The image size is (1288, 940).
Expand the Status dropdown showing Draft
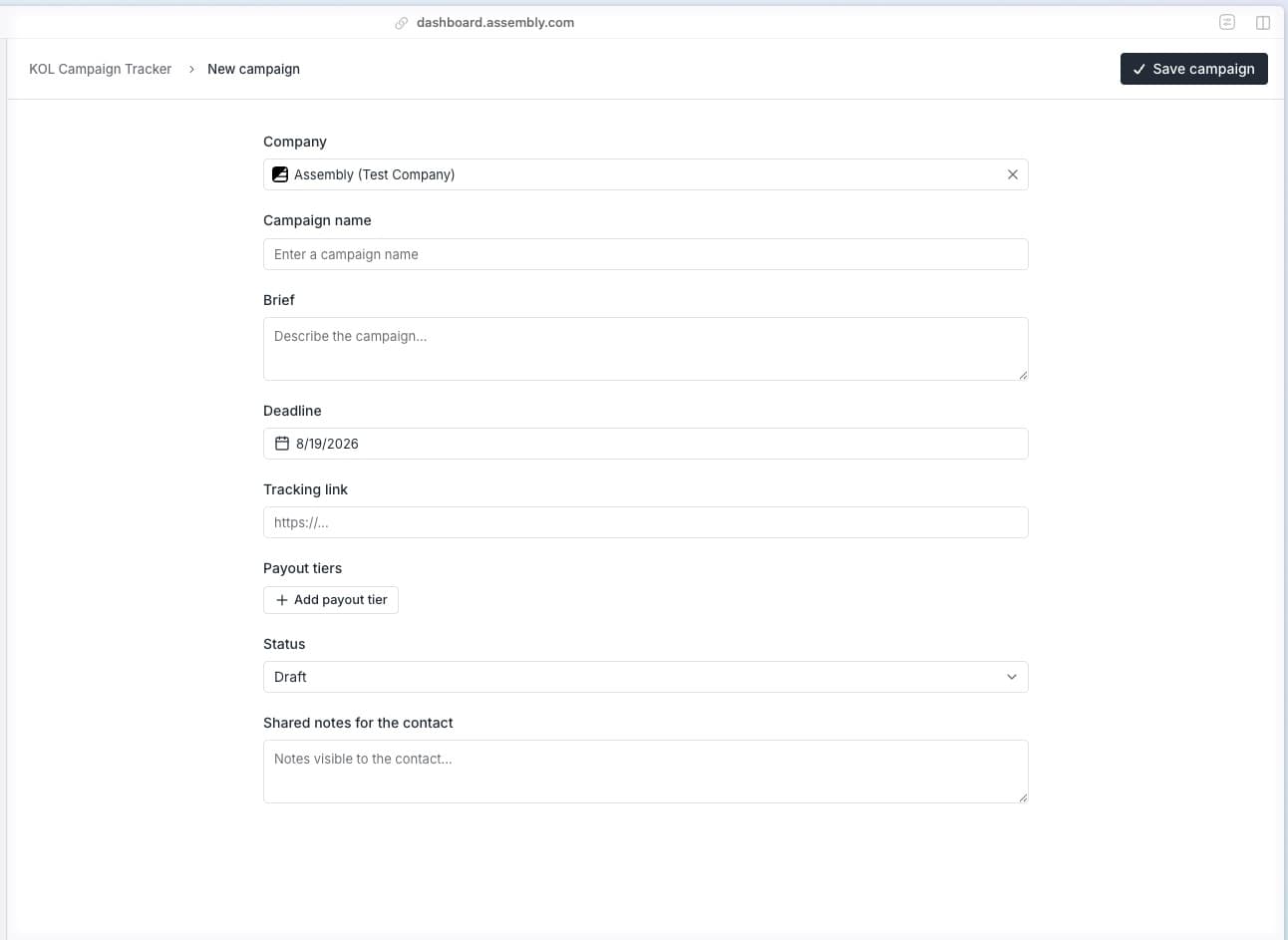(645, 677)
